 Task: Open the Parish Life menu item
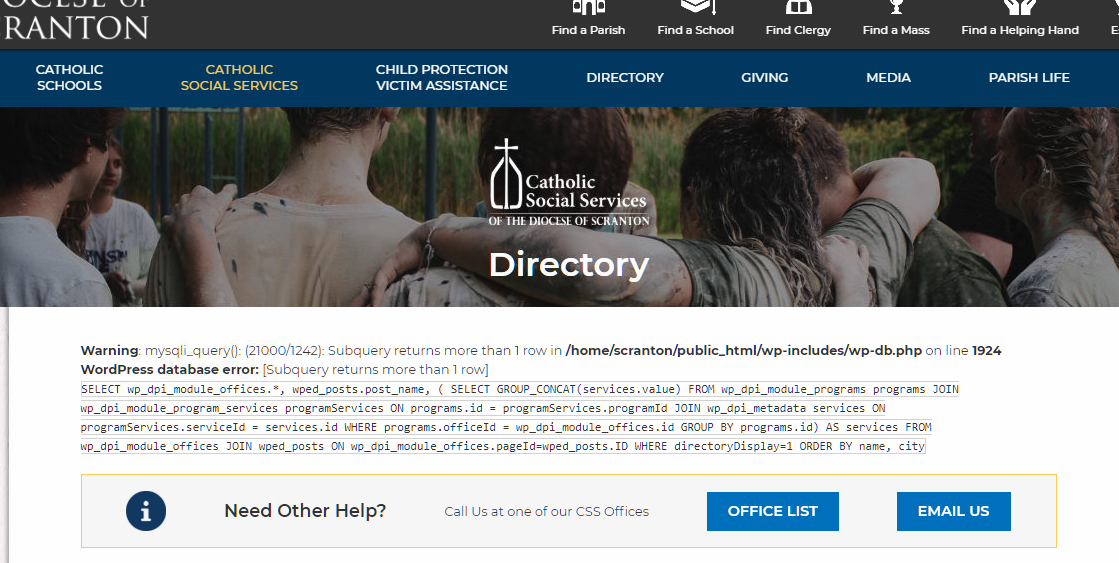tap(1029, 78)
